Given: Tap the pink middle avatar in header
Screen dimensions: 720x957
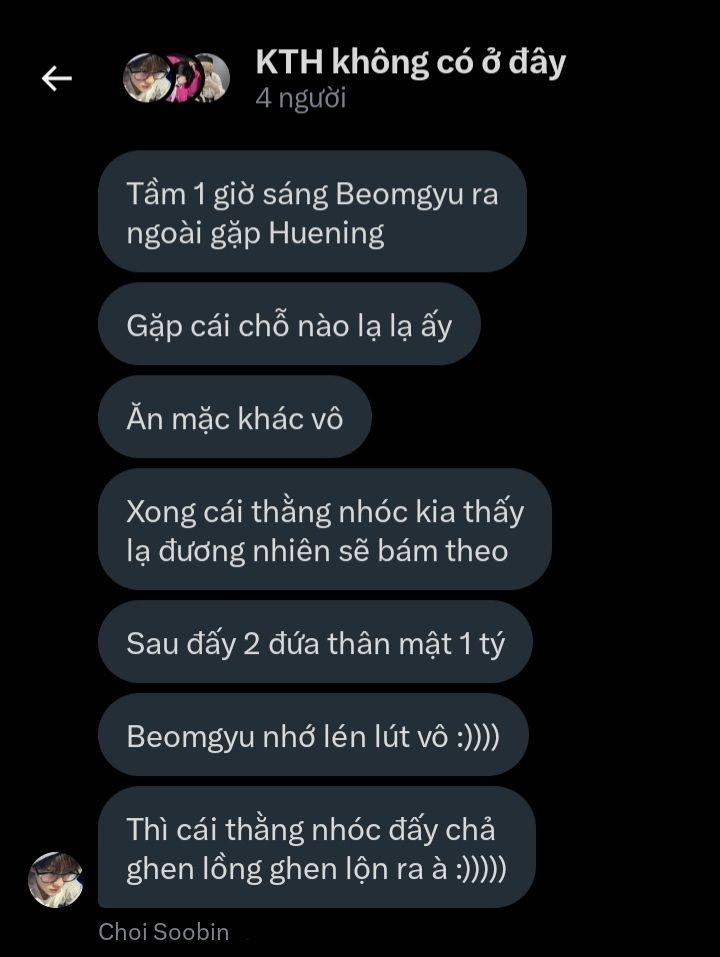Looking at the screenshot, I should 182,78.
